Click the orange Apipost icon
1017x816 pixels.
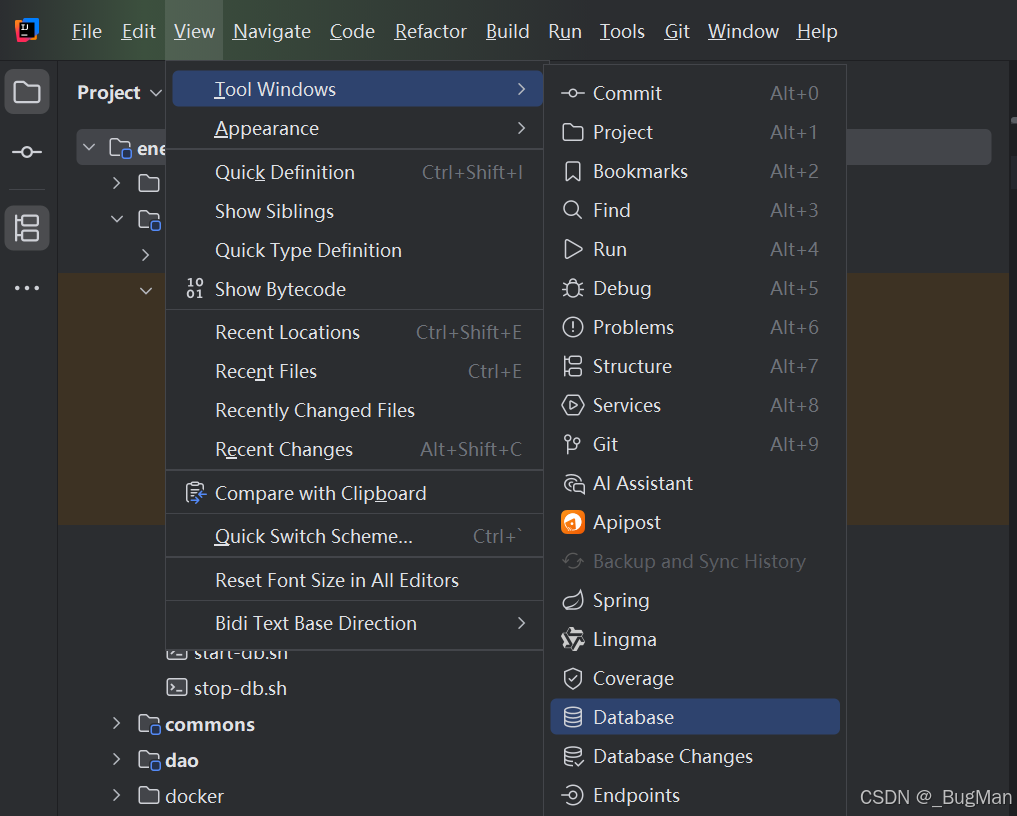click(x=572, y=522)
